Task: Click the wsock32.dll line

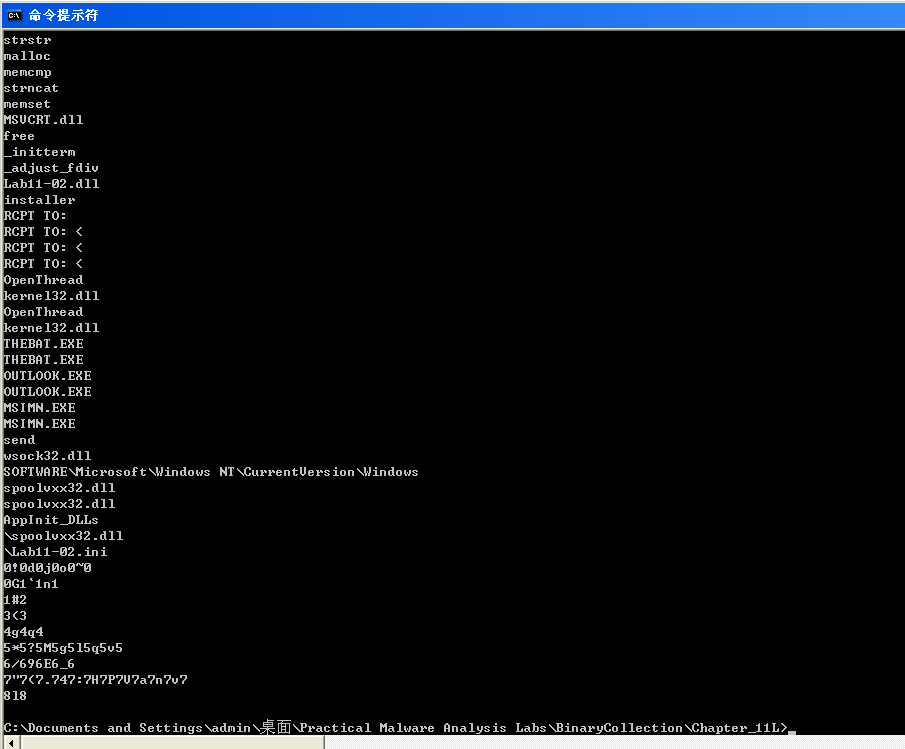Action: 47,456
